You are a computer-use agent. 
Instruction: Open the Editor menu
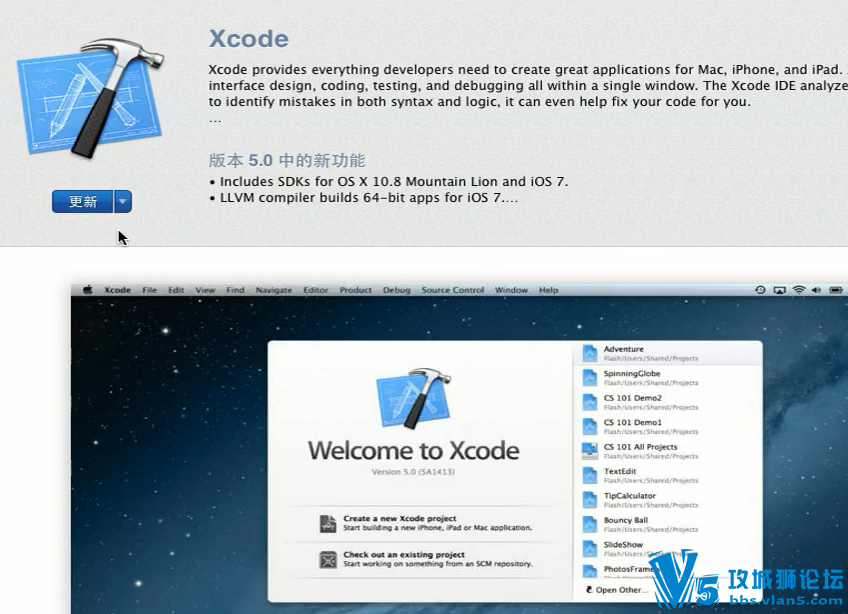click(x=316, y=290)
